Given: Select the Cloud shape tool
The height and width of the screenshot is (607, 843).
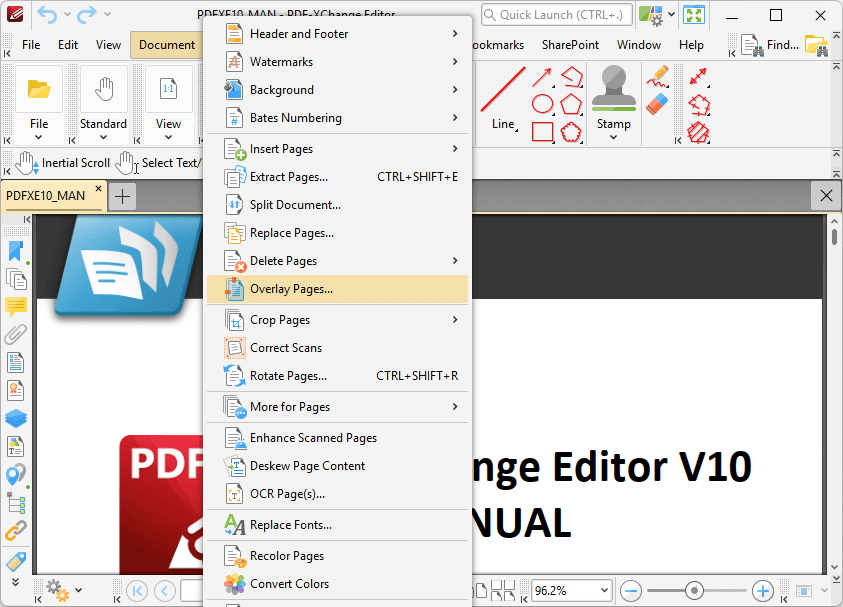Looking at the screenshot, I should [571, 132].
